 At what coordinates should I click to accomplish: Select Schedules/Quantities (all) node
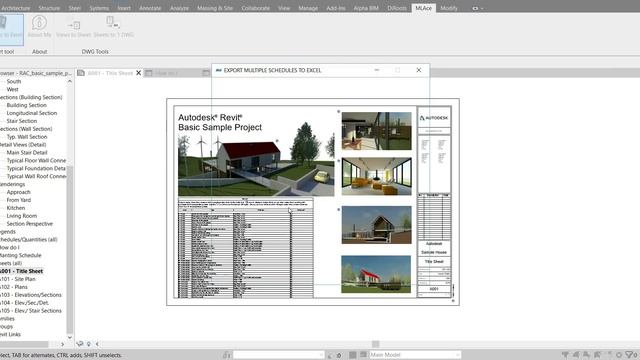tap(29, 240)
